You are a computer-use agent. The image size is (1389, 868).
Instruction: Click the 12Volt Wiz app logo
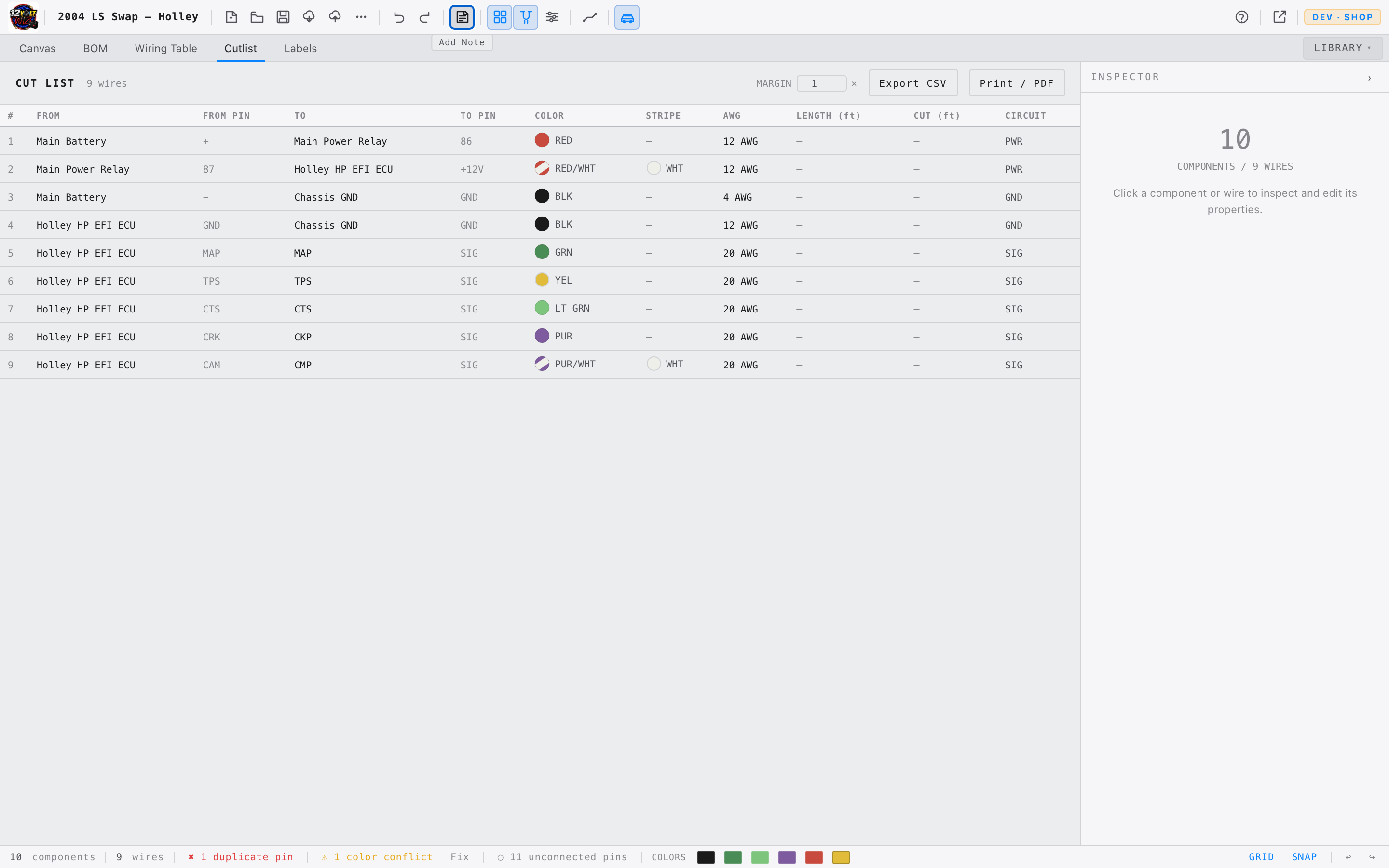(x=24, y=17)
